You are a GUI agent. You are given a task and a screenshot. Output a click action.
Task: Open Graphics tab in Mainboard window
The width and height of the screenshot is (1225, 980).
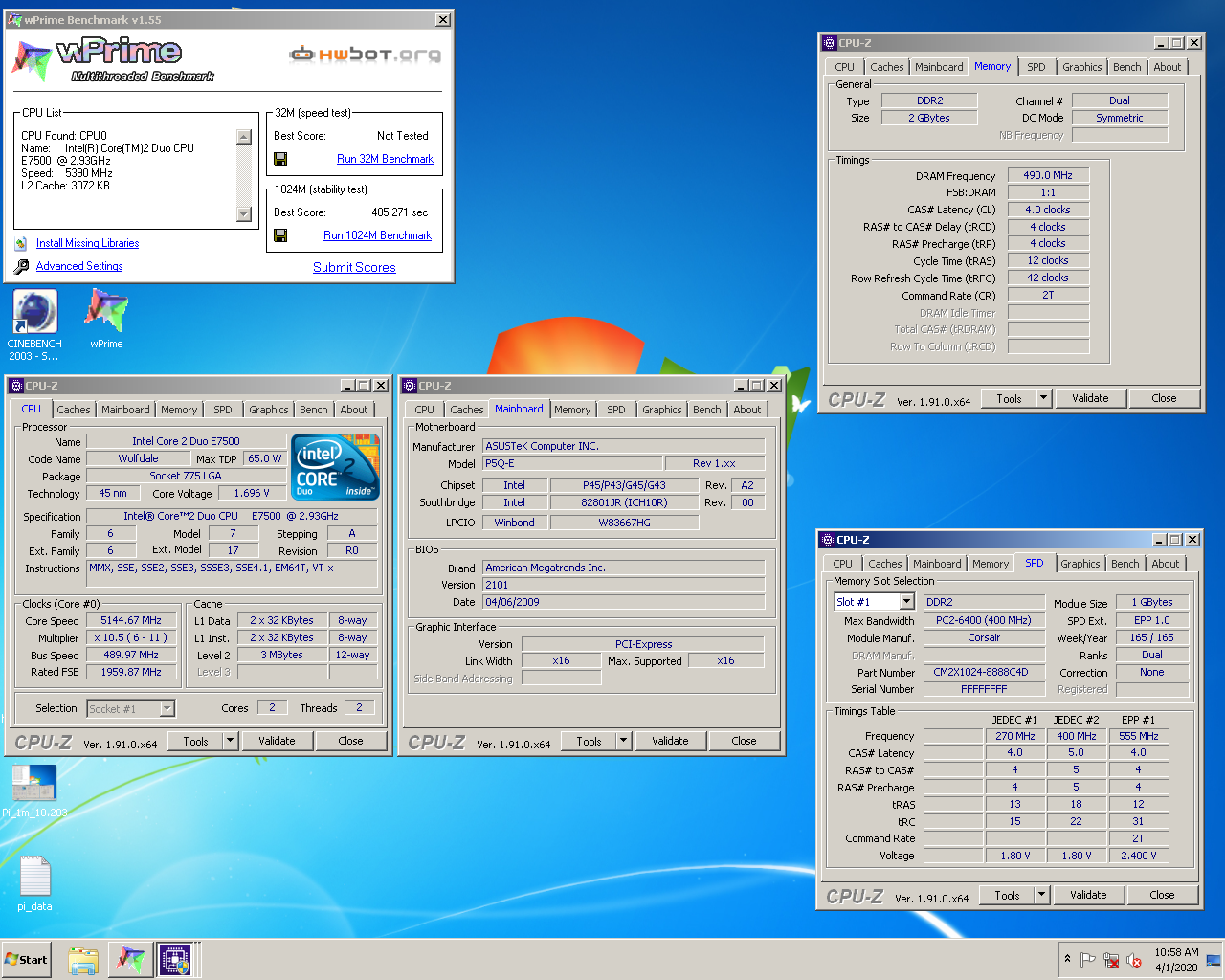pos(662,410)
